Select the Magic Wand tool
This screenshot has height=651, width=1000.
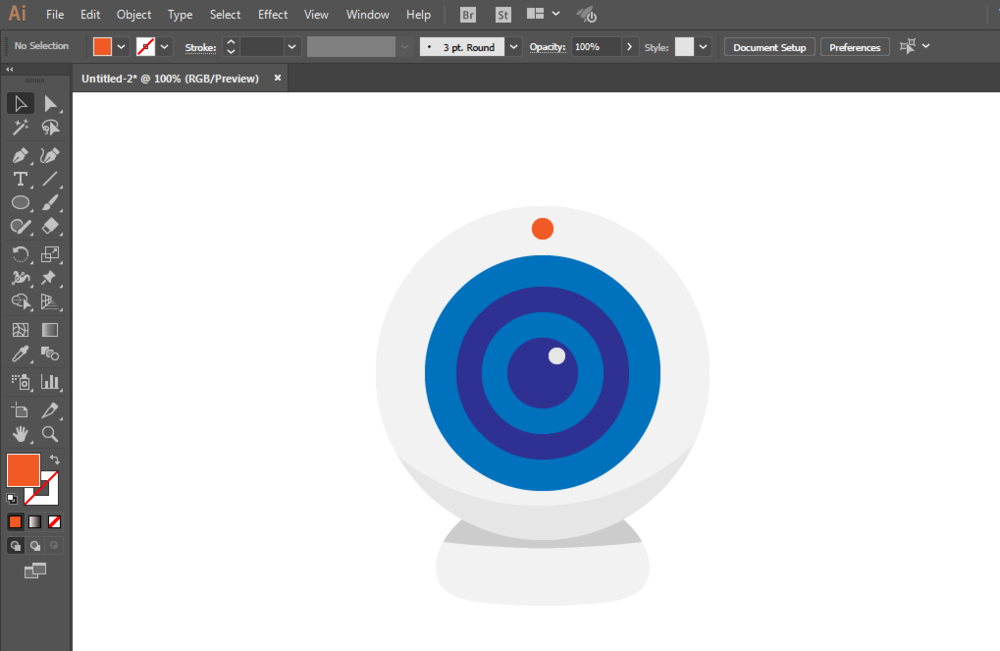(20, 128)
